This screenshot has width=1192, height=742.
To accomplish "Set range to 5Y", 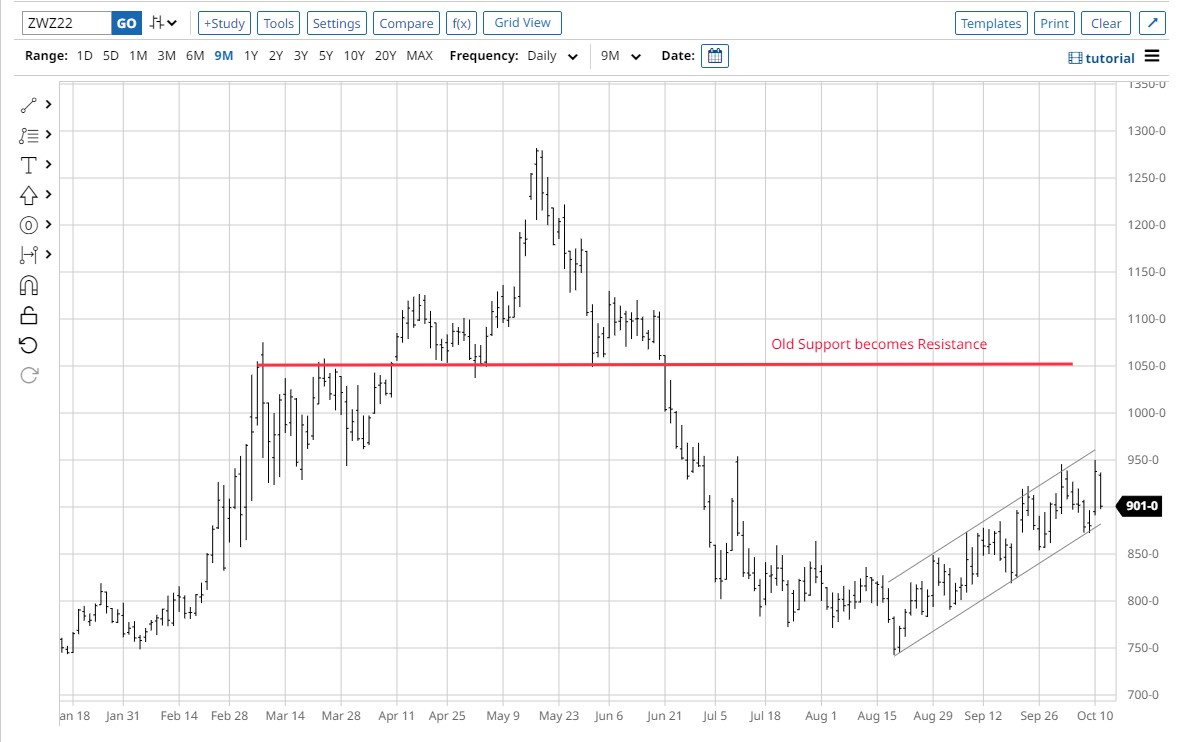I will (326, 55).
